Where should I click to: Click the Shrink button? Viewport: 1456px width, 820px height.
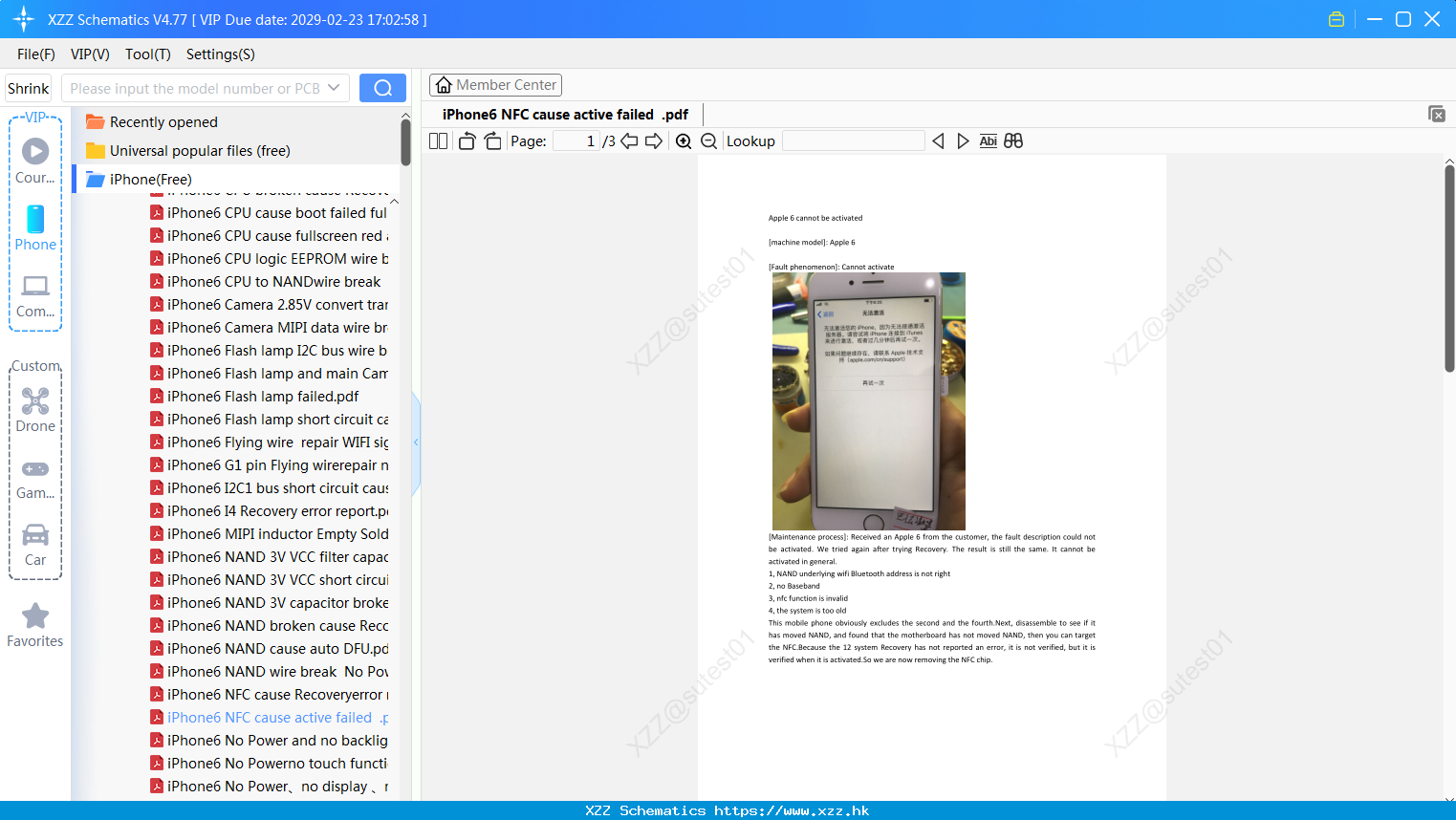tap(29, 88)
